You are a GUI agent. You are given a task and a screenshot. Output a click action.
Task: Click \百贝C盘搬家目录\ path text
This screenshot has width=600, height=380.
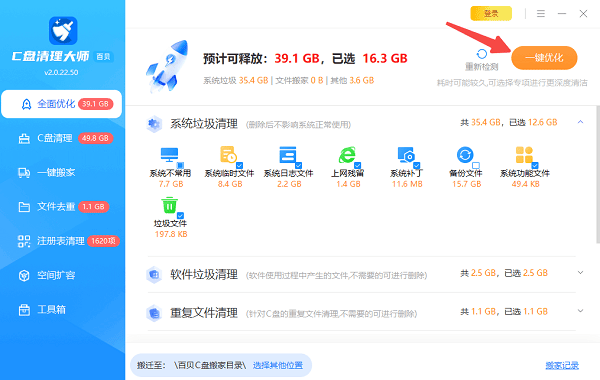[x=210, y=365]
